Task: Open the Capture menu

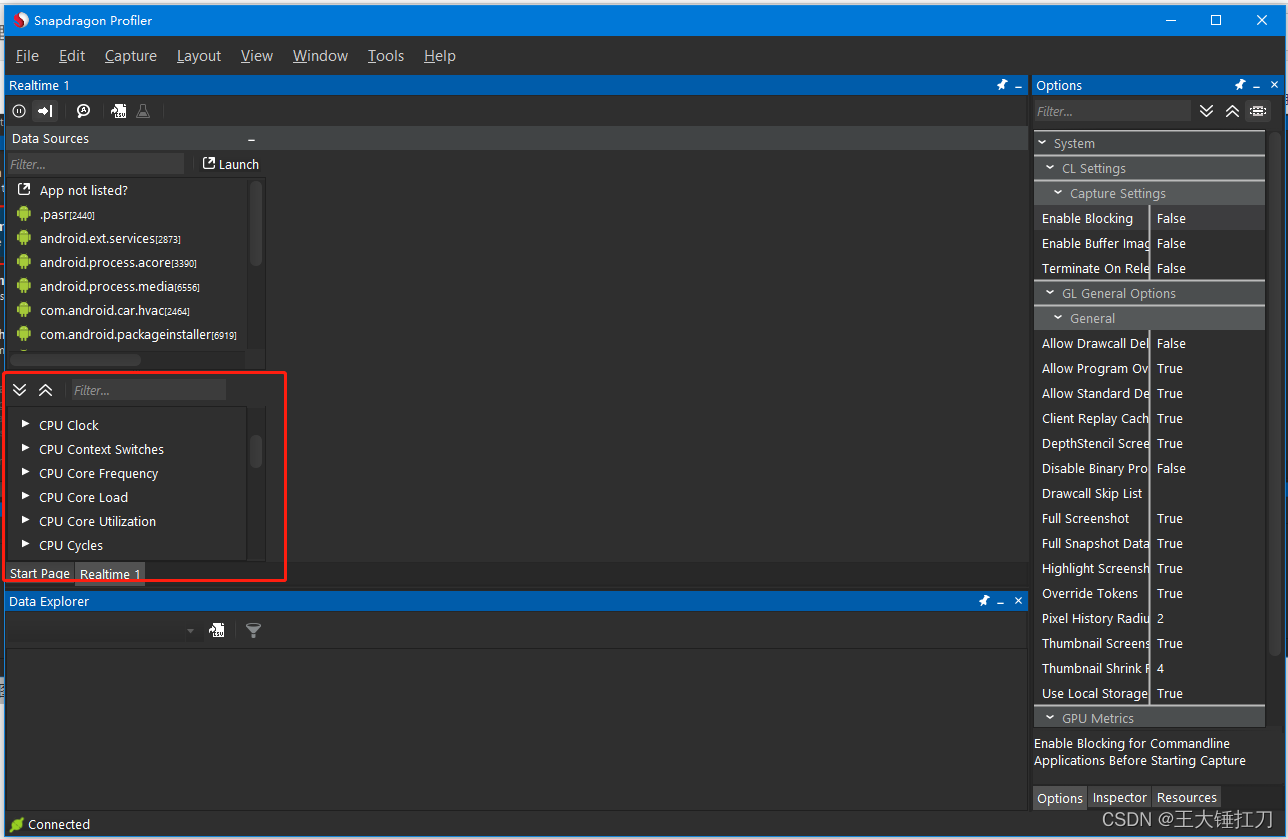Action: (x=131, y=56)
